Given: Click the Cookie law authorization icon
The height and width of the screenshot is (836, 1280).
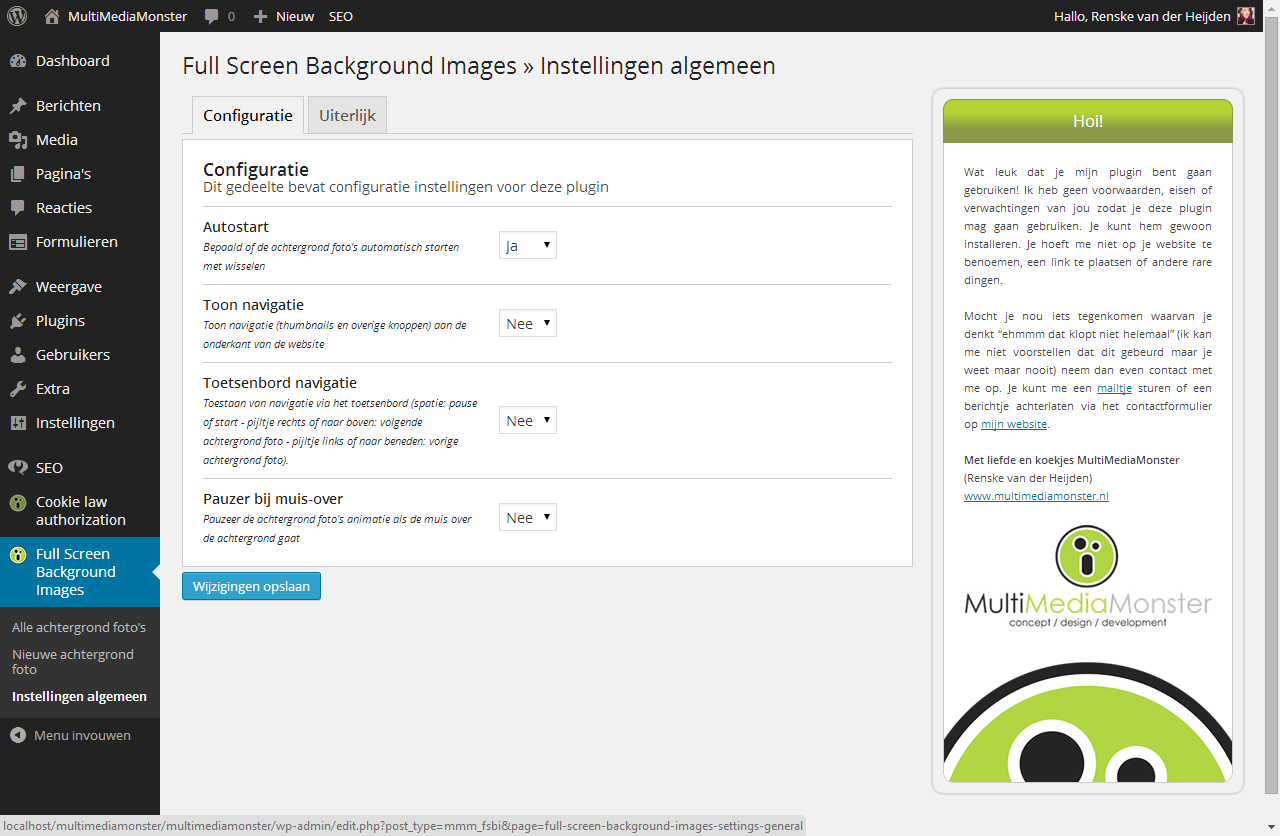Looking at the screenshot, I should [18, 502].
